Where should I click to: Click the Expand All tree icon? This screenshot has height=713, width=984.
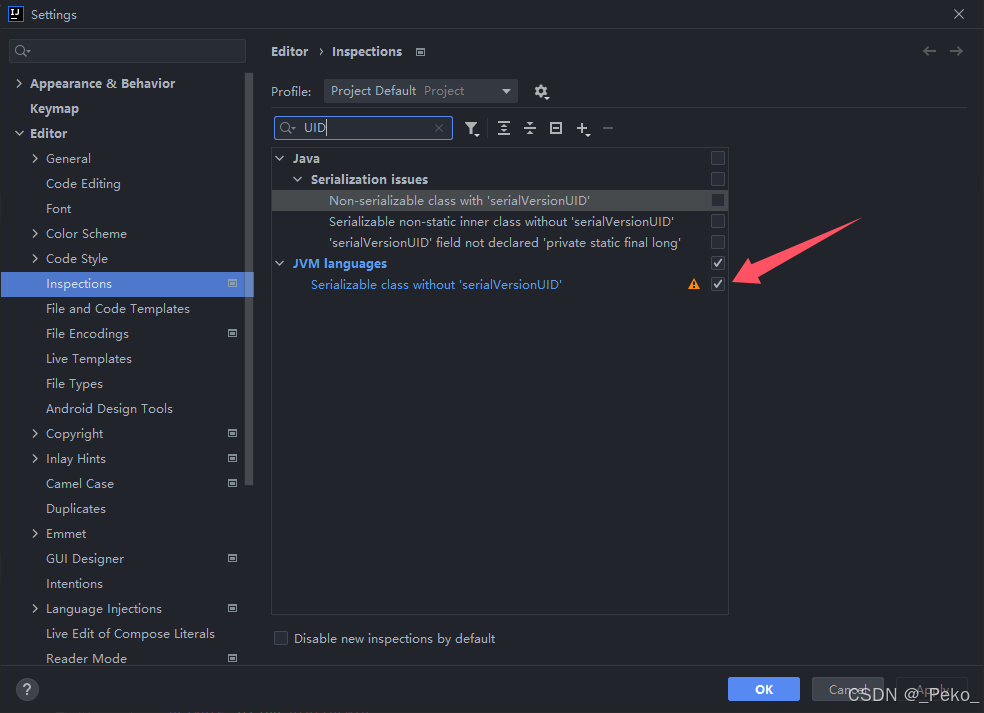click(x=504, y=128)
